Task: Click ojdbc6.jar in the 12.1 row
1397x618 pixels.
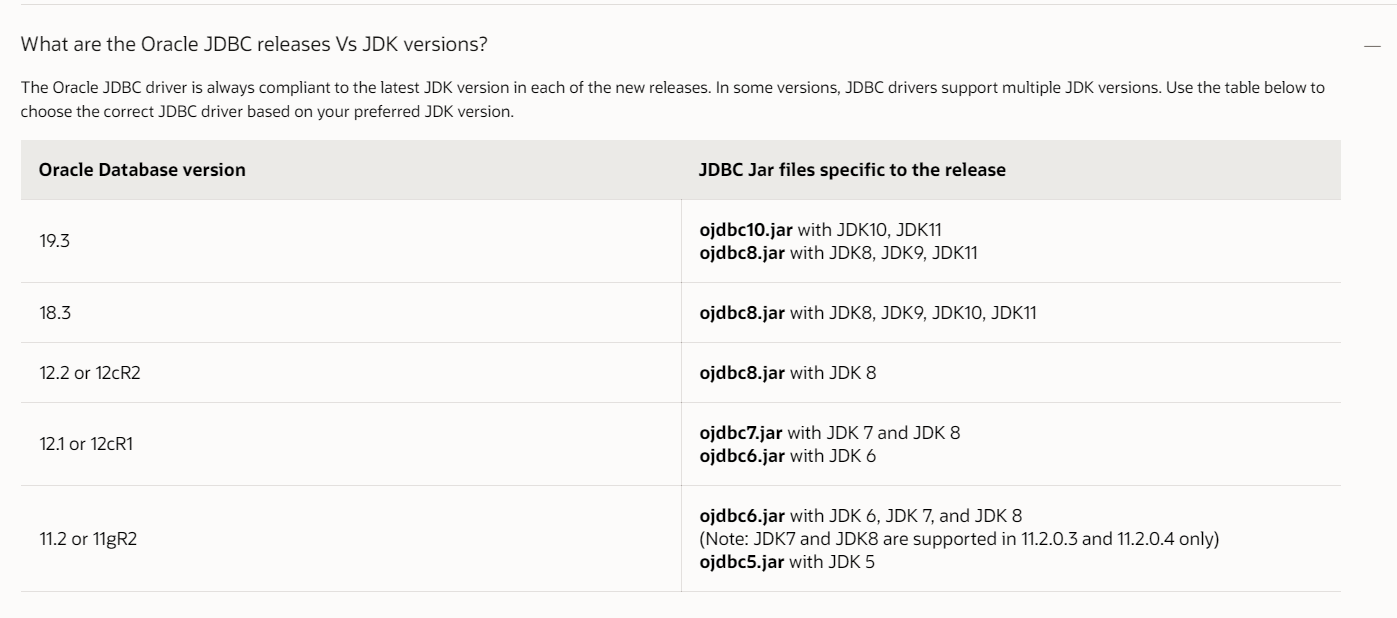Action: click(x=741, y=453)
